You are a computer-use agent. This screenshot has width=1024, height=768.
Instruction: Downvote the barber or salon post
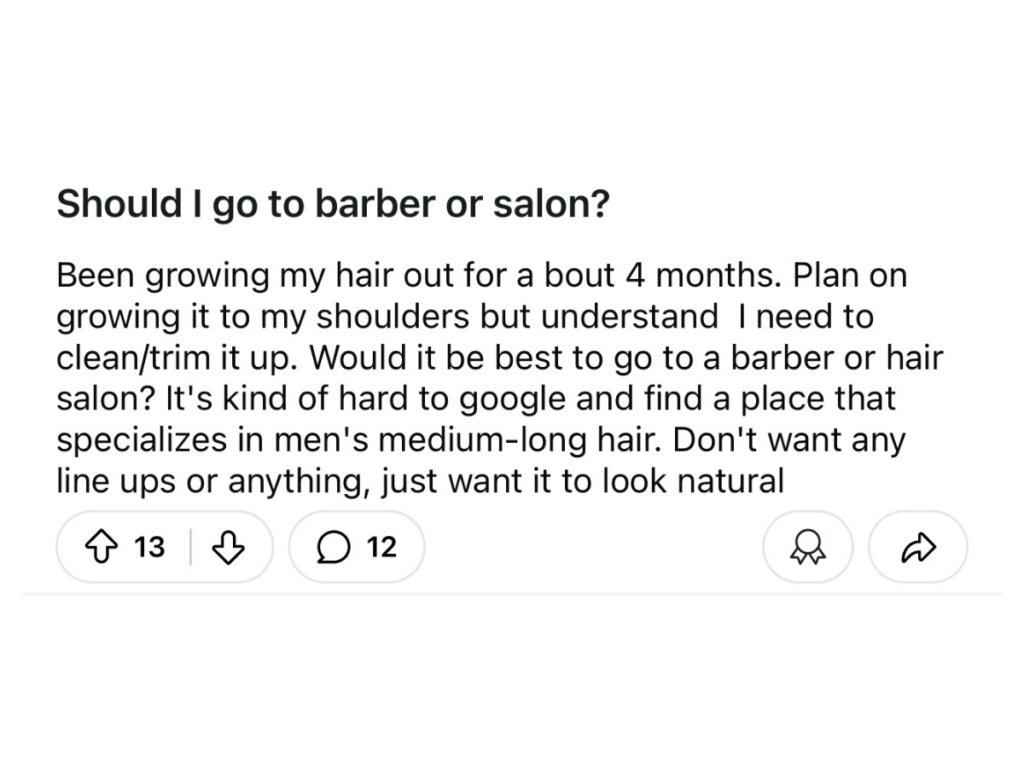point(230,547)
